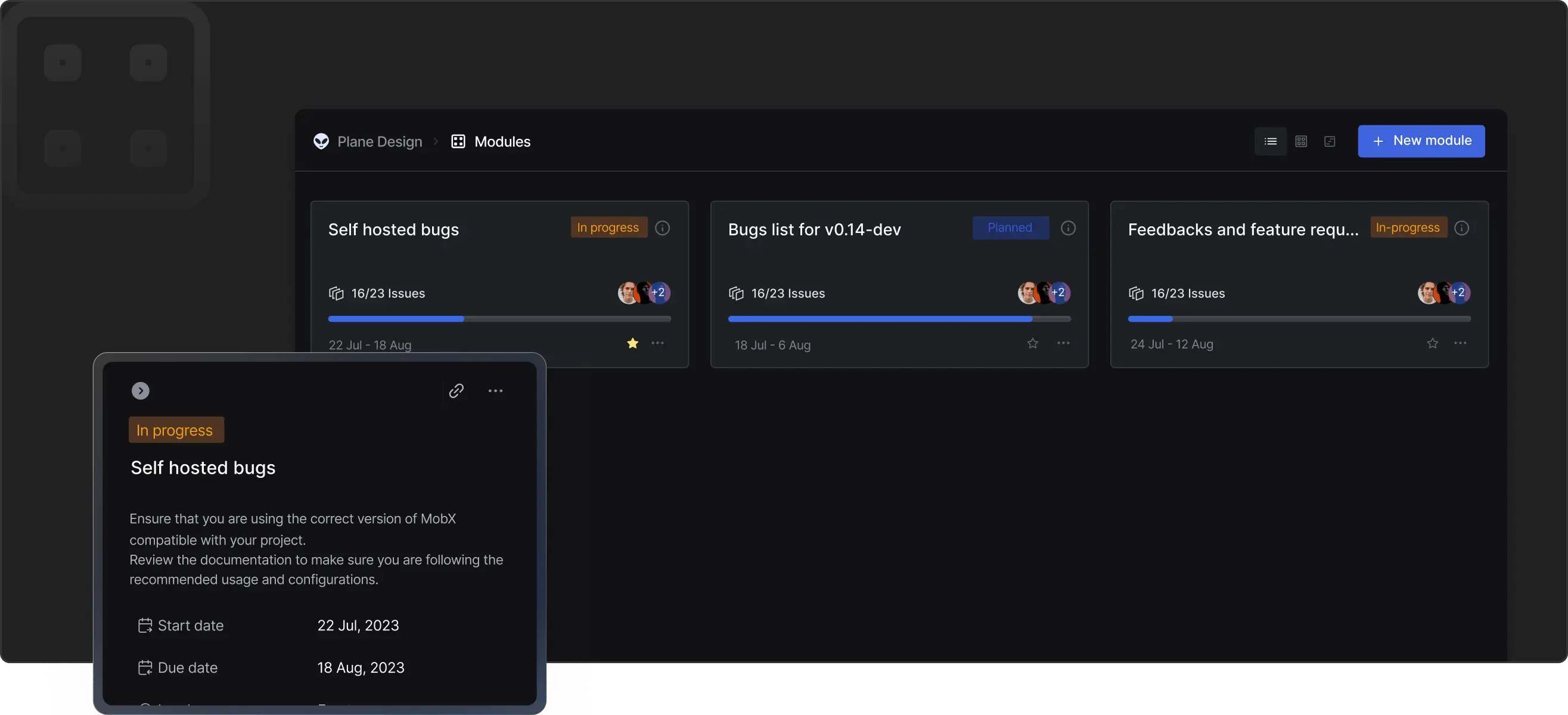Open info for Self hosted bugs card
Viewport: 1568px width, 715px height.
pyautogui.click(x=662, y=228)
